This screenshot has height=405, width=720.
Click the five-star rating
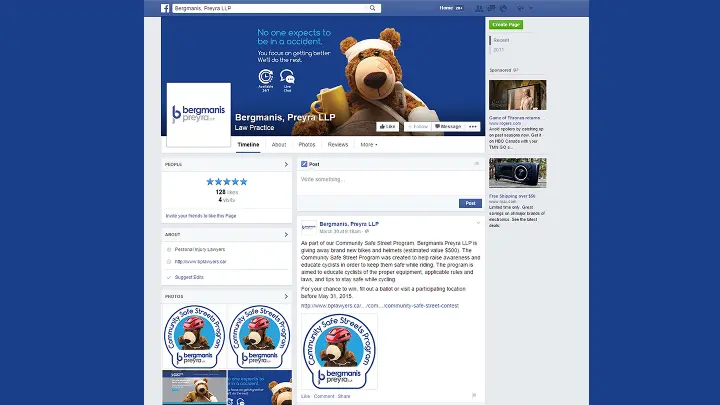[227, 182]
